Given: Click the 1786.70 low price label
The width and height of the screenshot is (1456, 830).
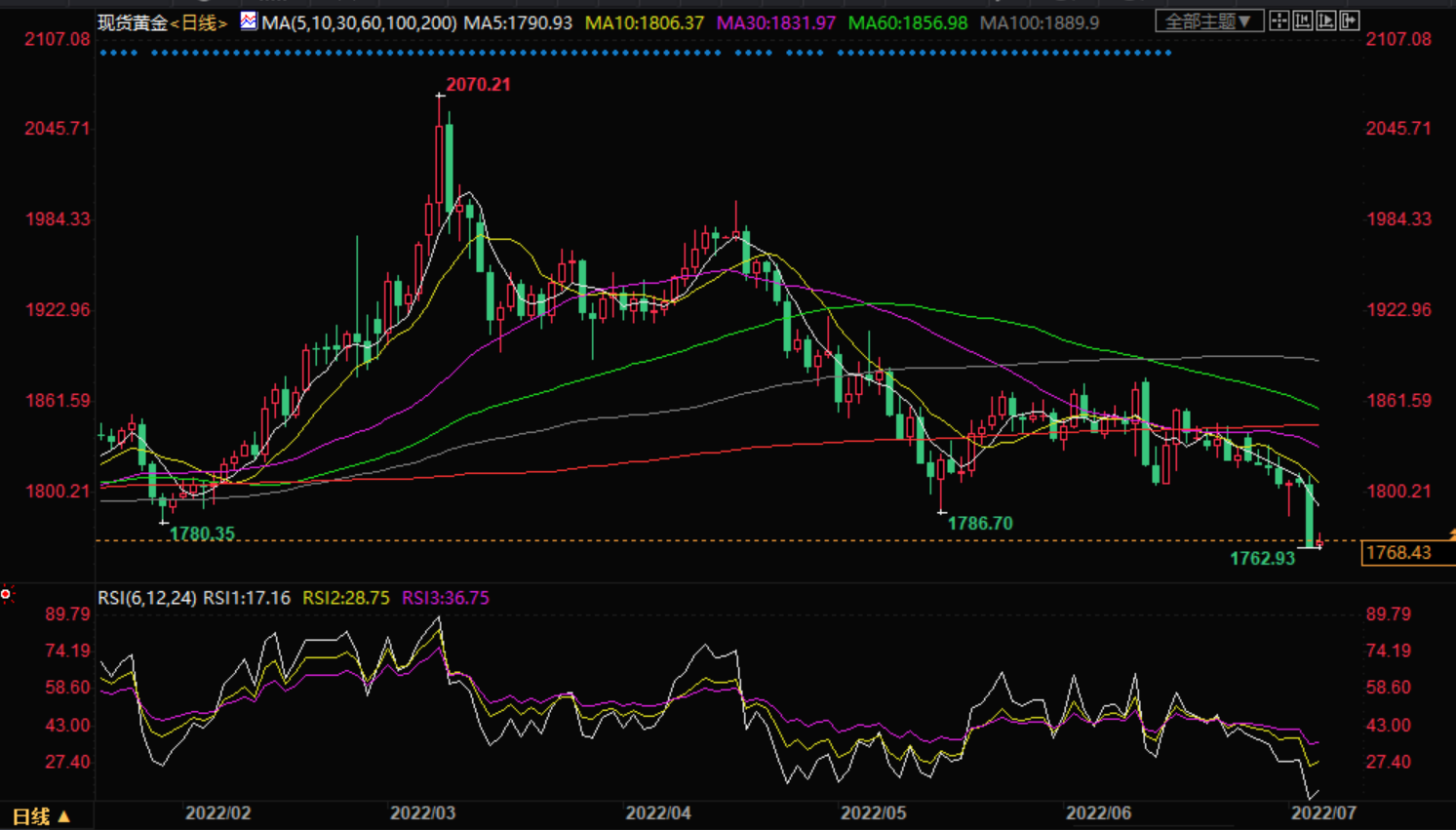Looking at the screenshot, I should [980, 524].
